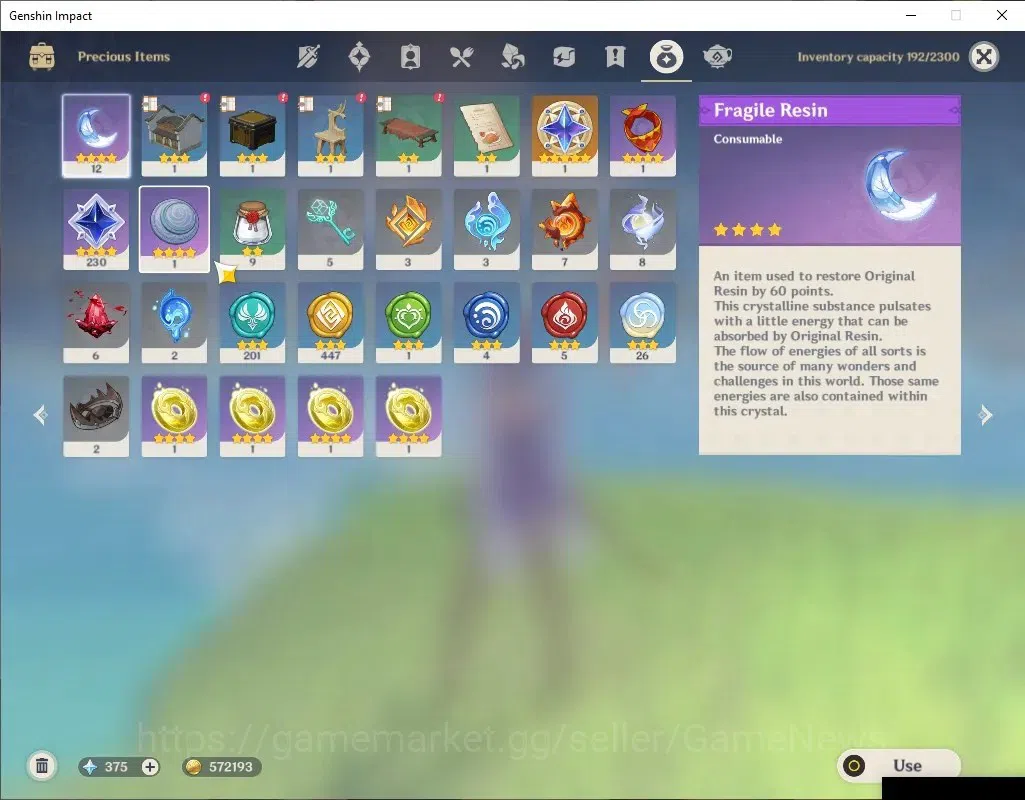This screenshot has height=800, width=1025.
Task: Click the Consumable label in the detail panel
Action: (748, 139)
